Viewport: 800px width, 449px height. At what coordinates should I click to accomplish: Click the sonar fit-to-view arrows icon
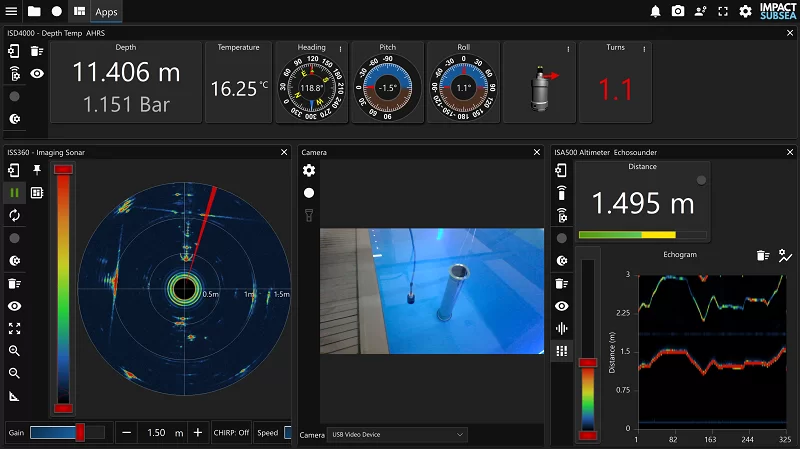pos(14,329)
